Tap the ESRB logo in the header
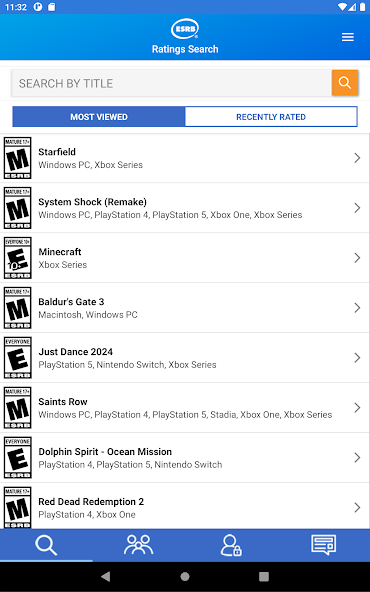The image size is (370, 592). (x=185, y=29)
